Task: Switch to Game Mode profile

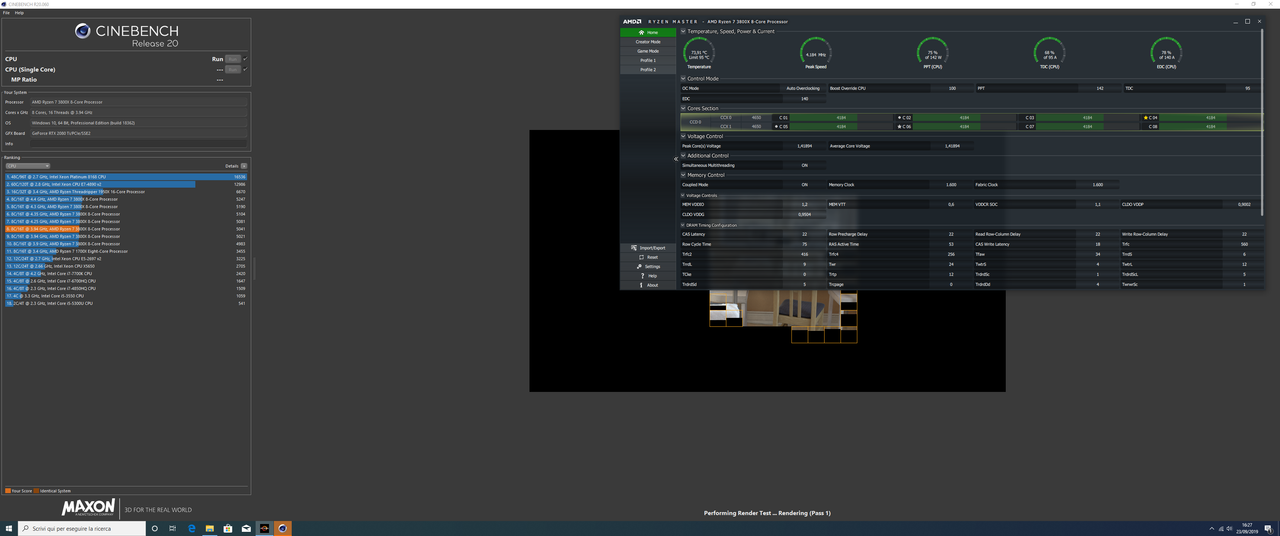Action: [x=648, y=51]
